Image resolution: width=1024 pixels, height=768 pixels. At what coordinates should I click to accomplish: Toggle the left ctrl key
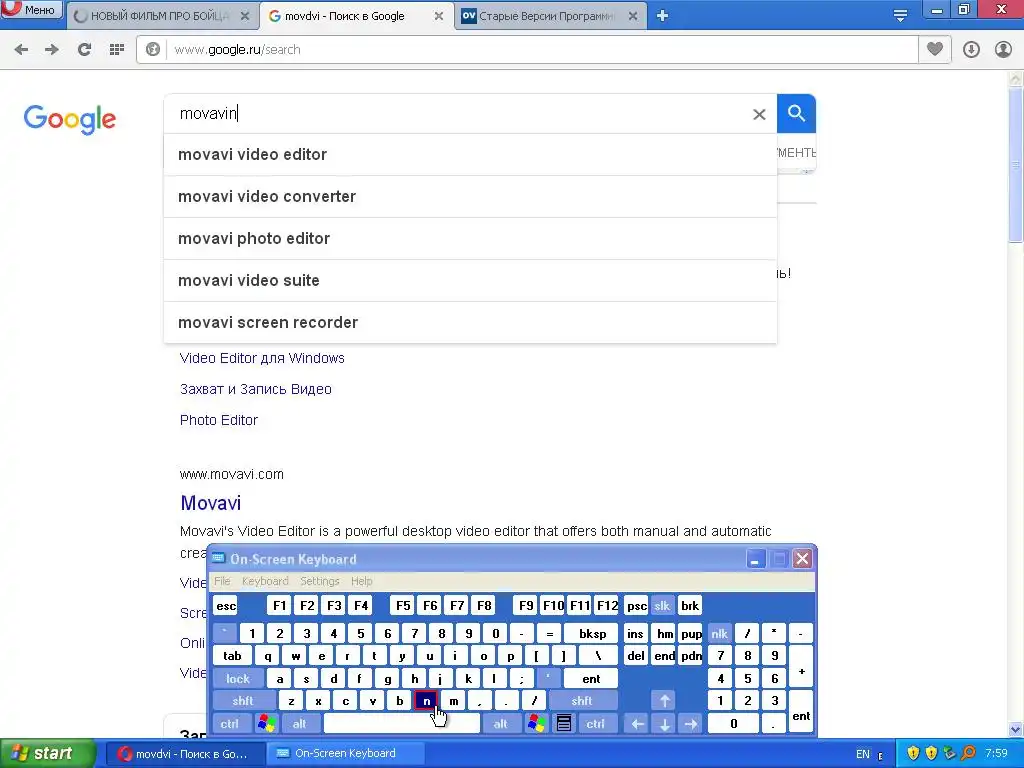(229, 724)
